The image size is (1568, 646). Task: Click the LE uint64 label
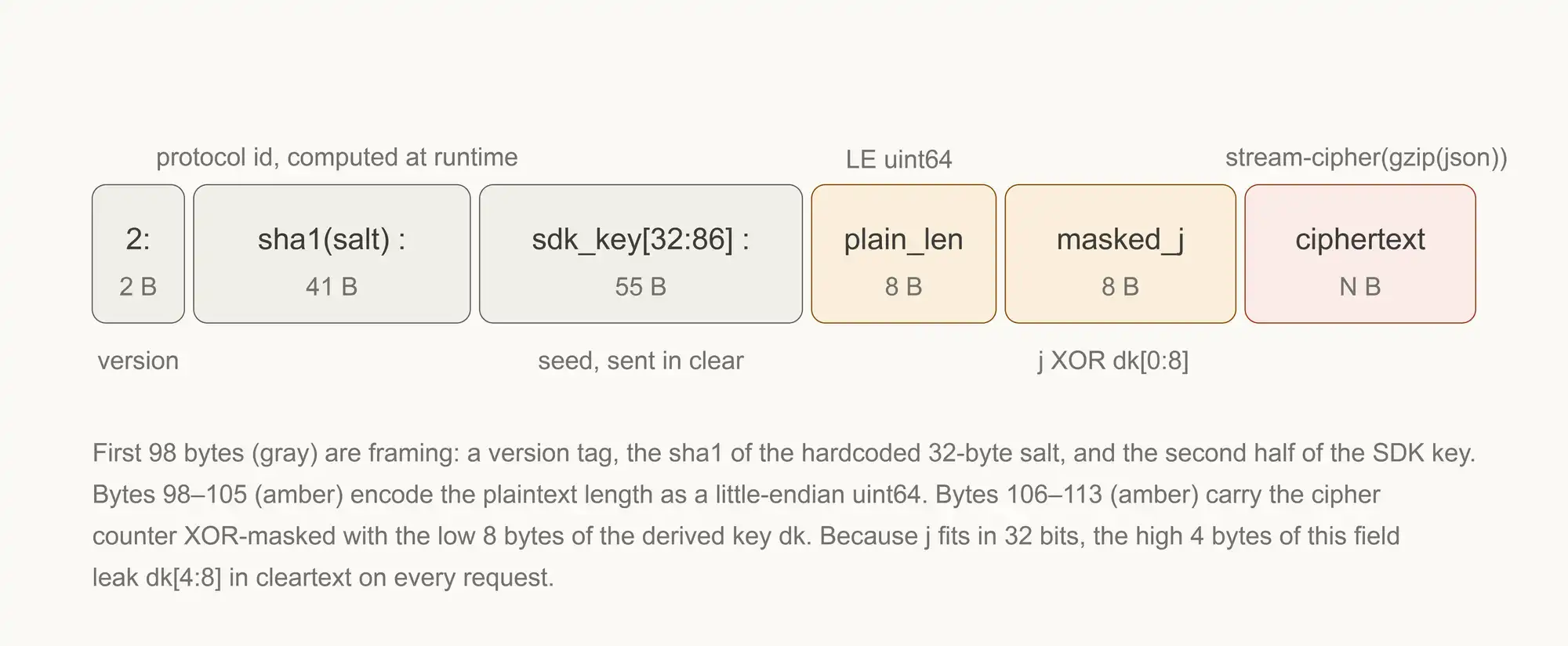tap(898, 159)
